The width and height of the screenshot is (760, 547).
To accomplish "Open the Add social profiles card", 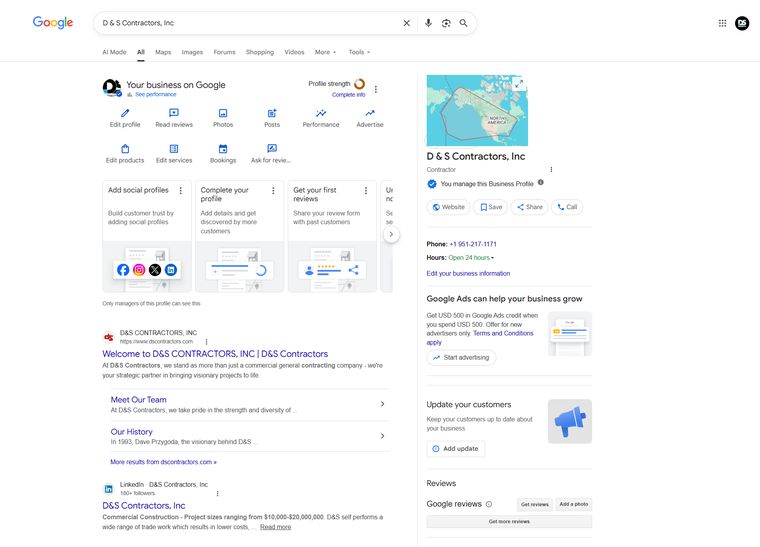I will (147, 236).
